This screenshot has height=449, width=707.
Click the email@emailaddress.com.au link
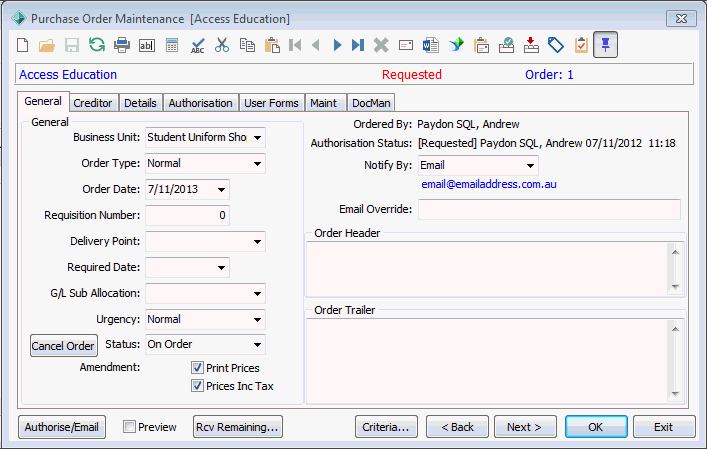[489, 184]
